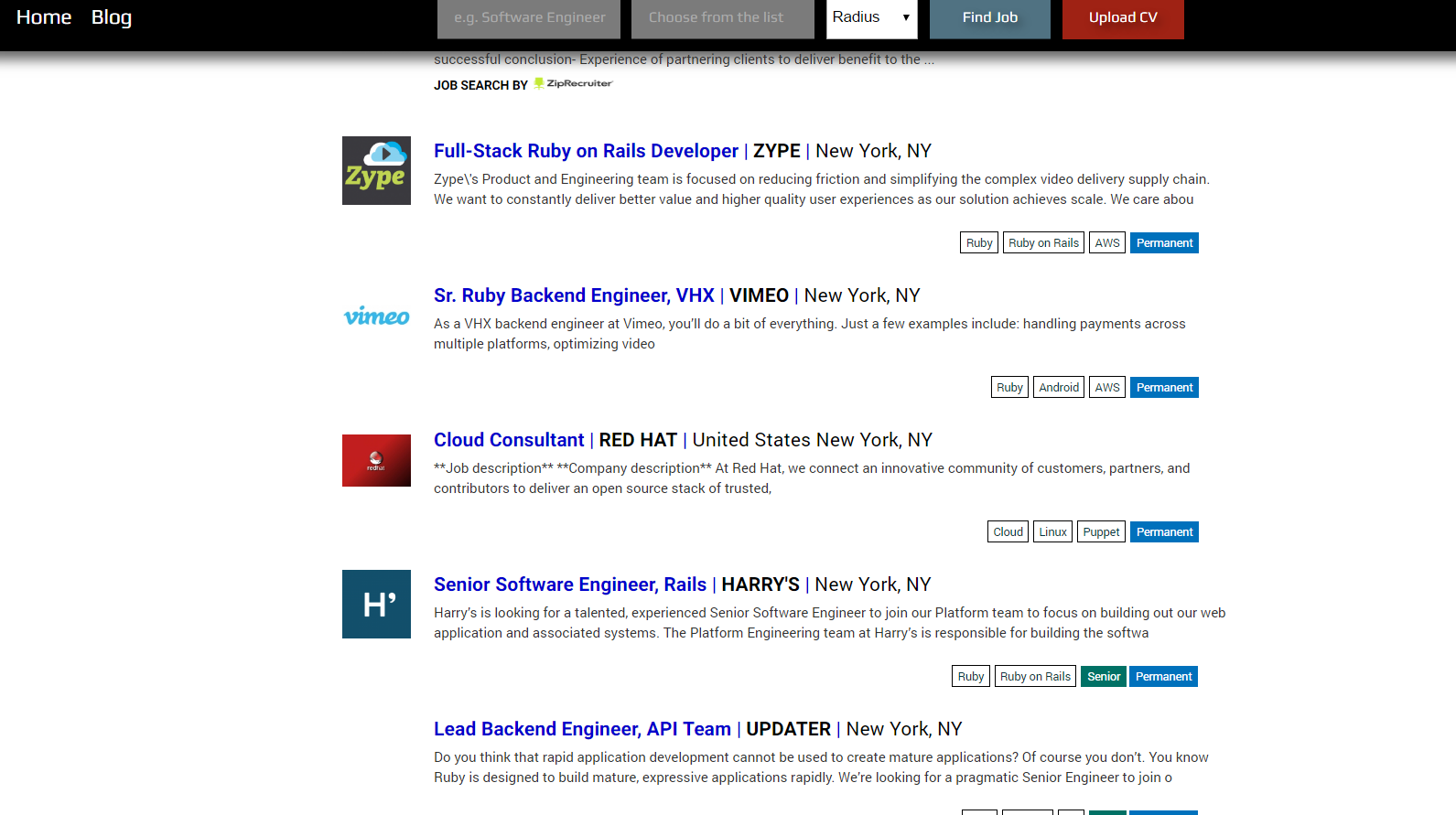
Task: Click the 'RED HAT' company name text
Action: [x=638, y=440]
